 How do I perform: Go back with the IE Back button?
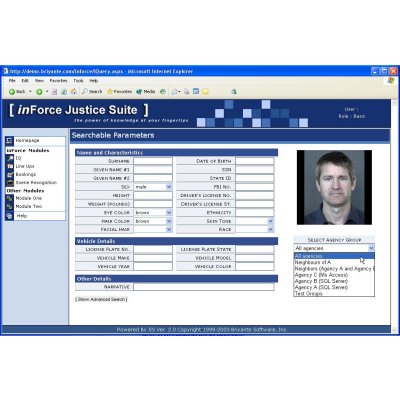click(x=17, y=91)
